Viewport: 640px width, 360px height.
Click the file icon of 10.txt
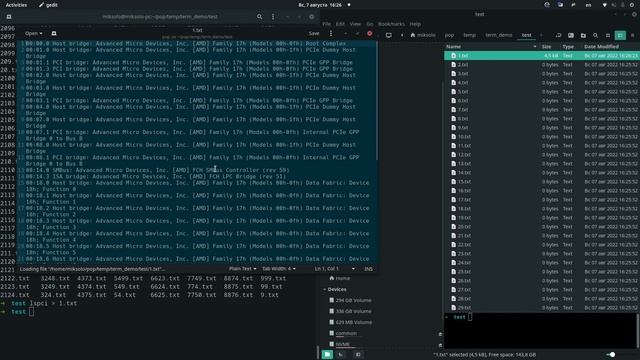click(453, 137)
